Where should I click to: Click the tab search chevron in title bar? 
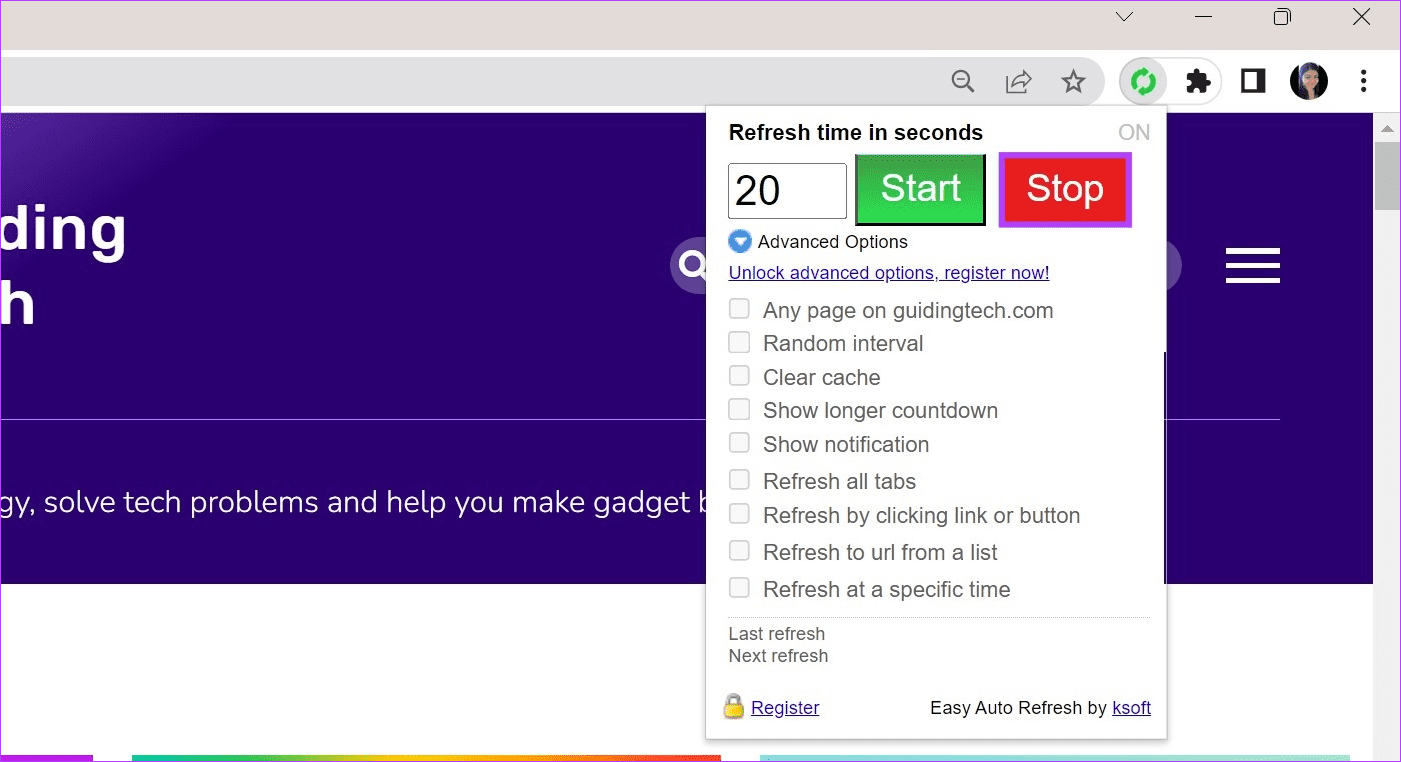click(1124, 17)
